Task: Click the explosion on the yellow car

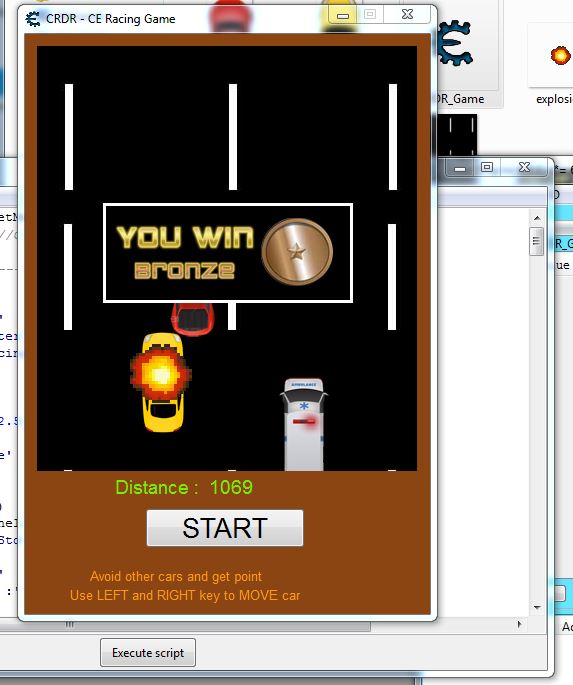Action: (x=161, y=374)
